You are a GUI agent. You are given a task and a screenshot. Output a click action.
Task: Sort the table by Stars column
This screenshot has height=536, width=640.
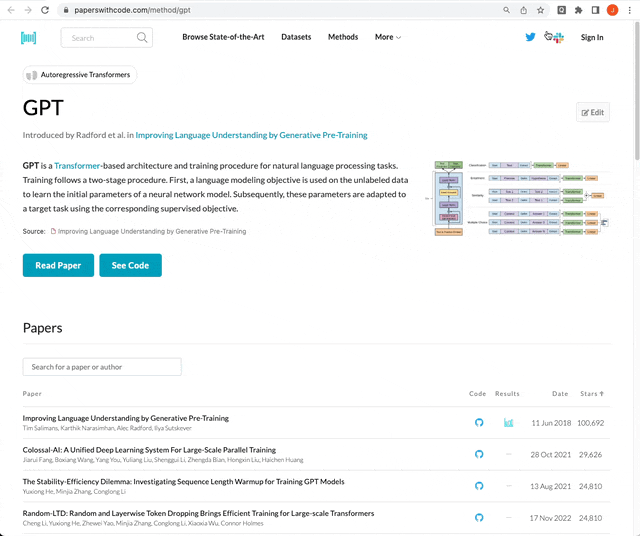pyautogui.click(x=592, y=394)
